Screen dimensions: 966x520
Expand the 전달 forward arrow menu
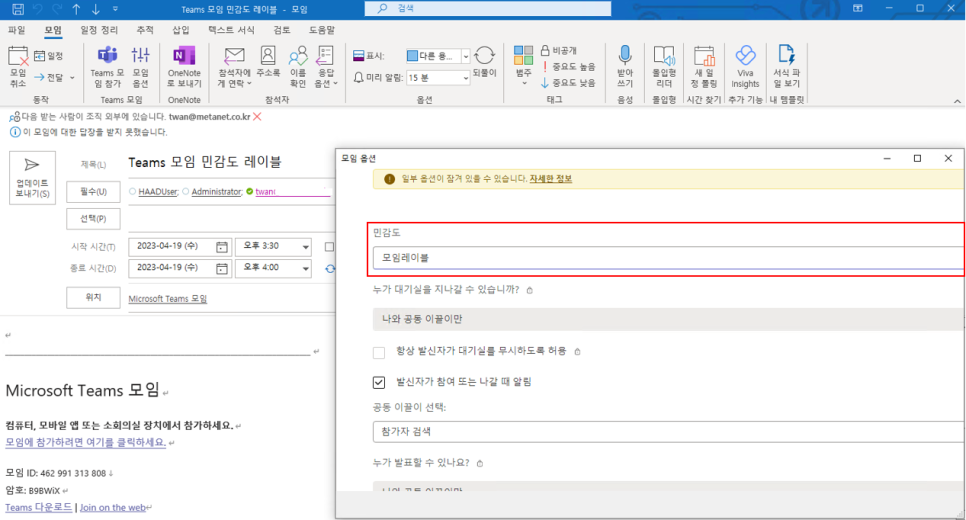pyautogui.click(x=72, y=78)
